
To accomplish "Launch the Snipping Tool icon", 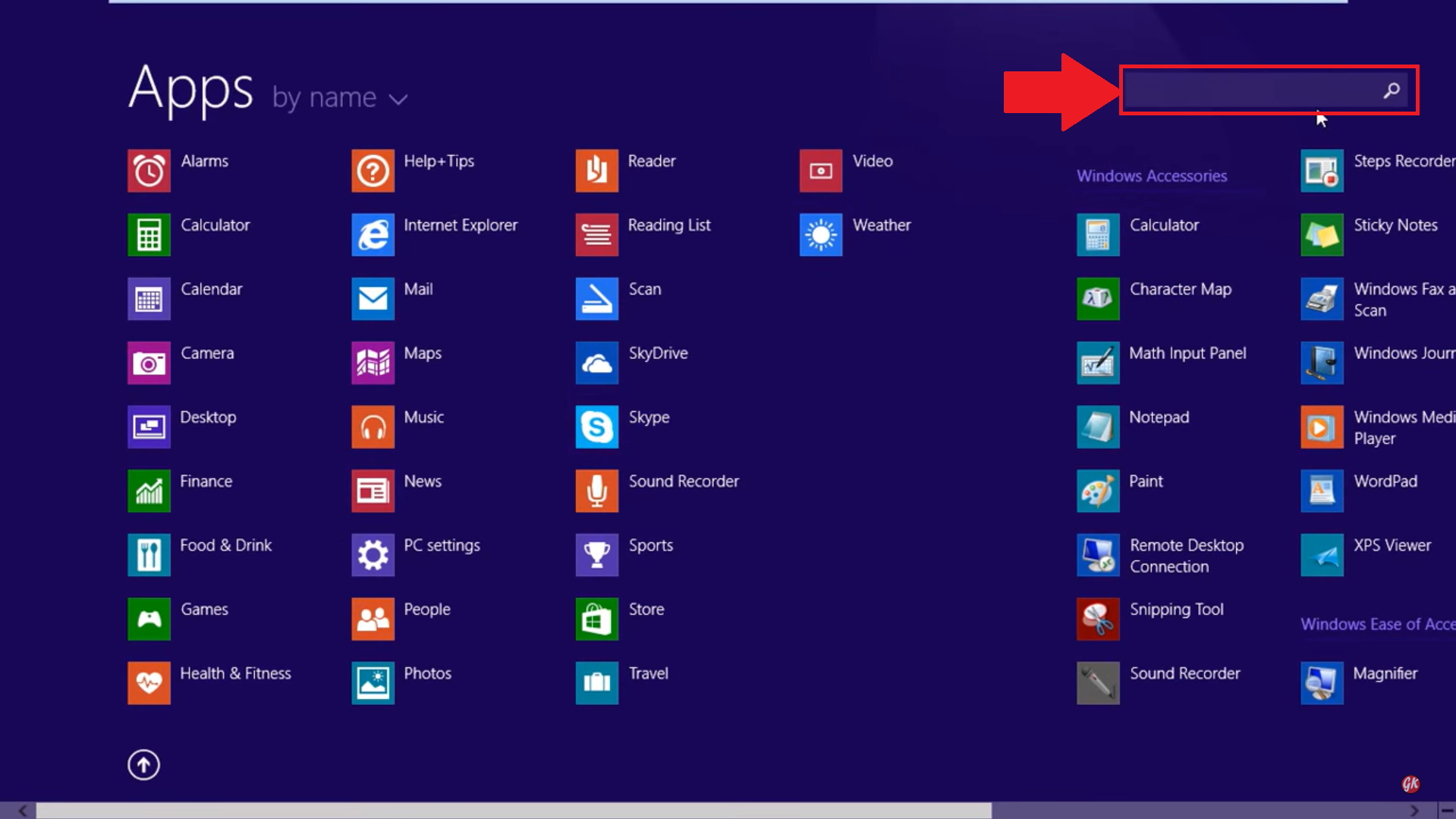I will (1098, 619).
